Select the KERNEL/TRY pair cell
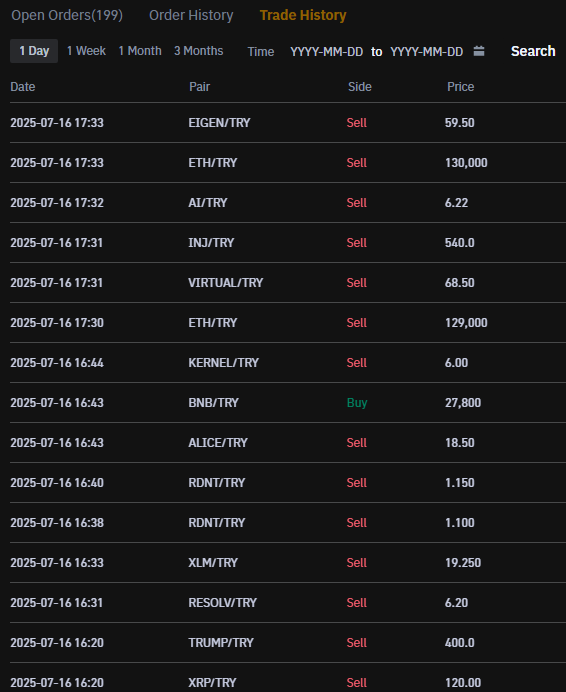The image size is (566, 692). coord(223,363)
